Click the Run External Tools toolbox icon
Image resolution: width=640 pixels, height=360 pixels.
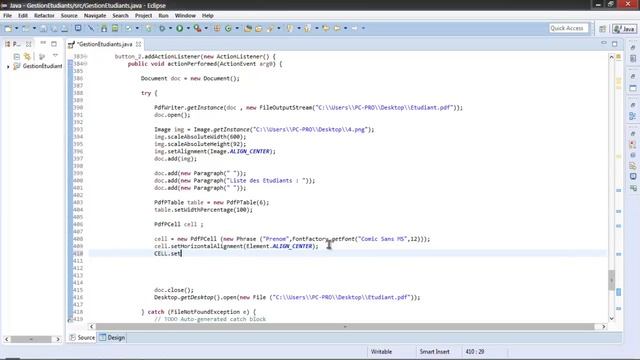[197, 28]
